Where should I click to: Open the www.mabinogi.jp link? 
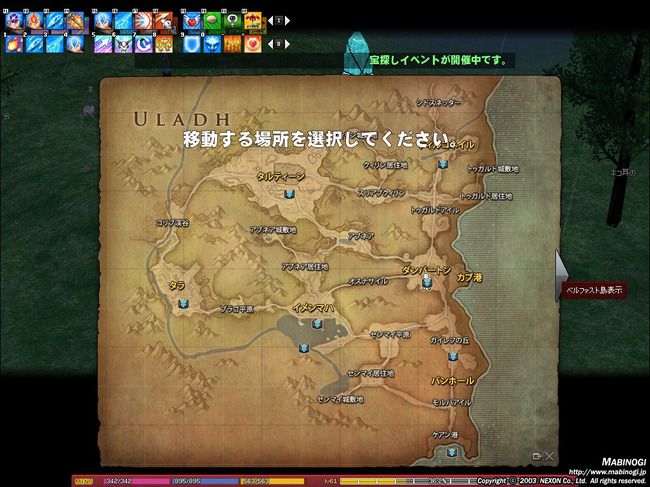[x=607, y=472]
